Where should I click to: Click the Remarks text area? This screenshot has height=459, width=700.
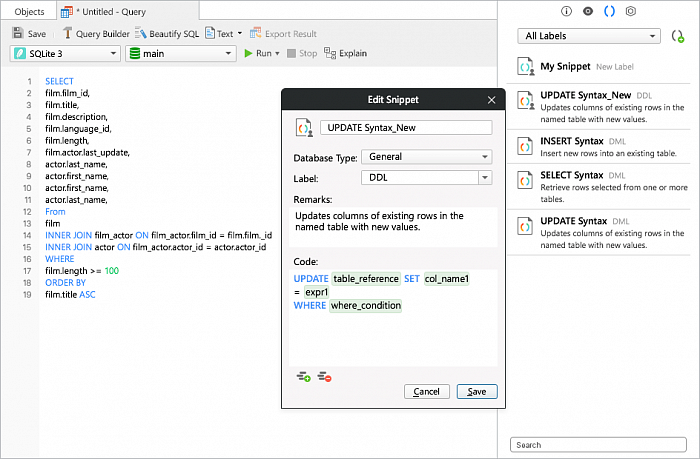click(393, 227)
